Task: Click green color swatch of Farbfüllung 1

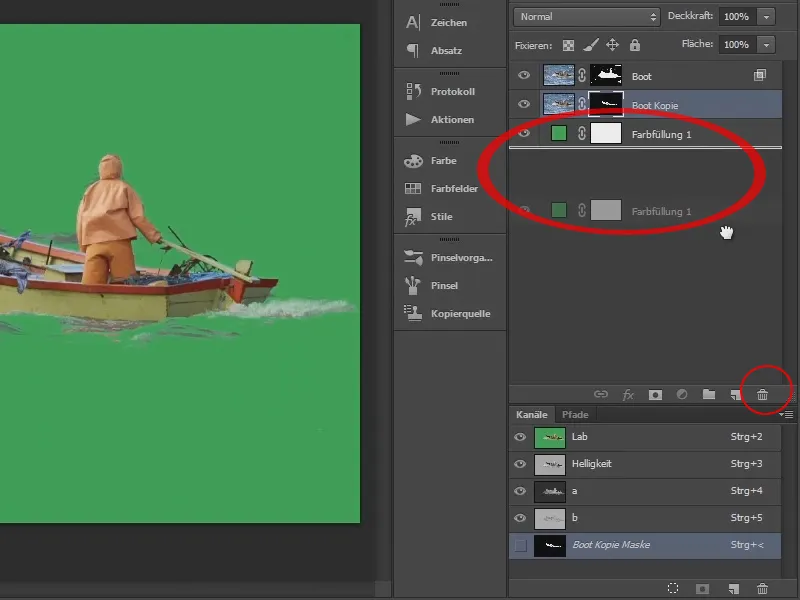Action: click(559, 134)
